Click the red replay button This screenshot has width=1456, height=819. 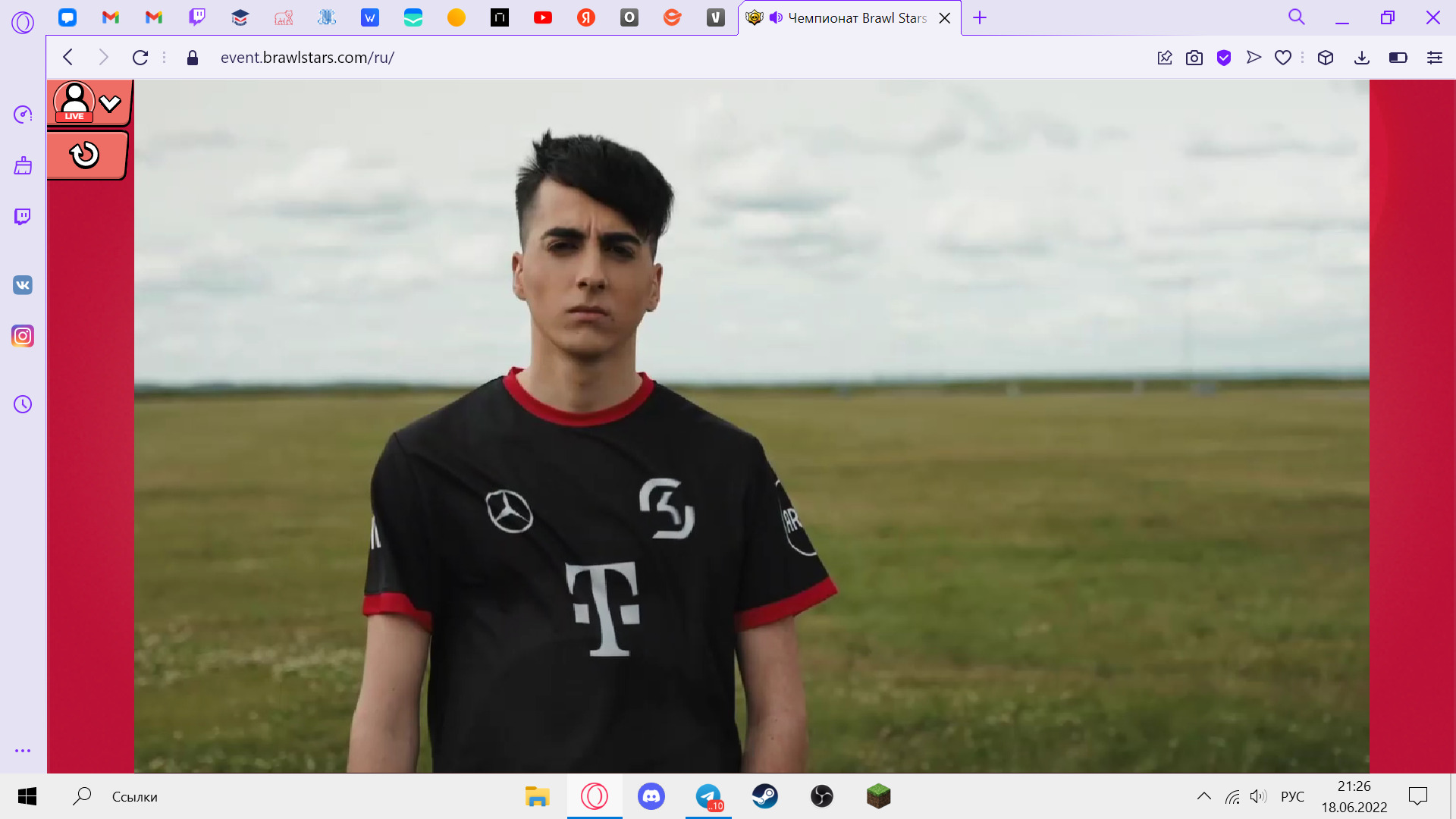(x=85, y=155)
